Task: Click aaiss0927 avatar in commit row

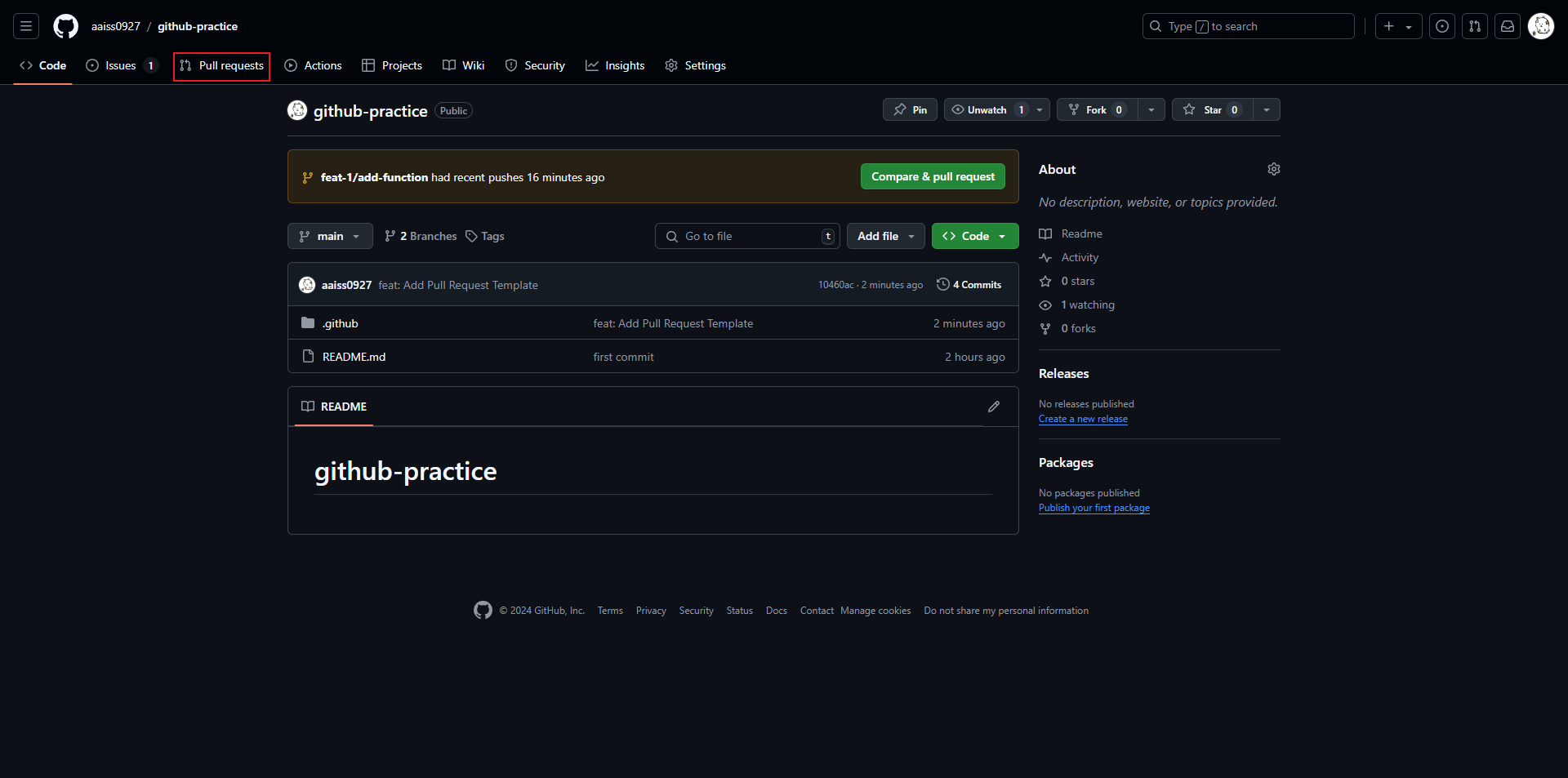Action: tap(307, 285)
